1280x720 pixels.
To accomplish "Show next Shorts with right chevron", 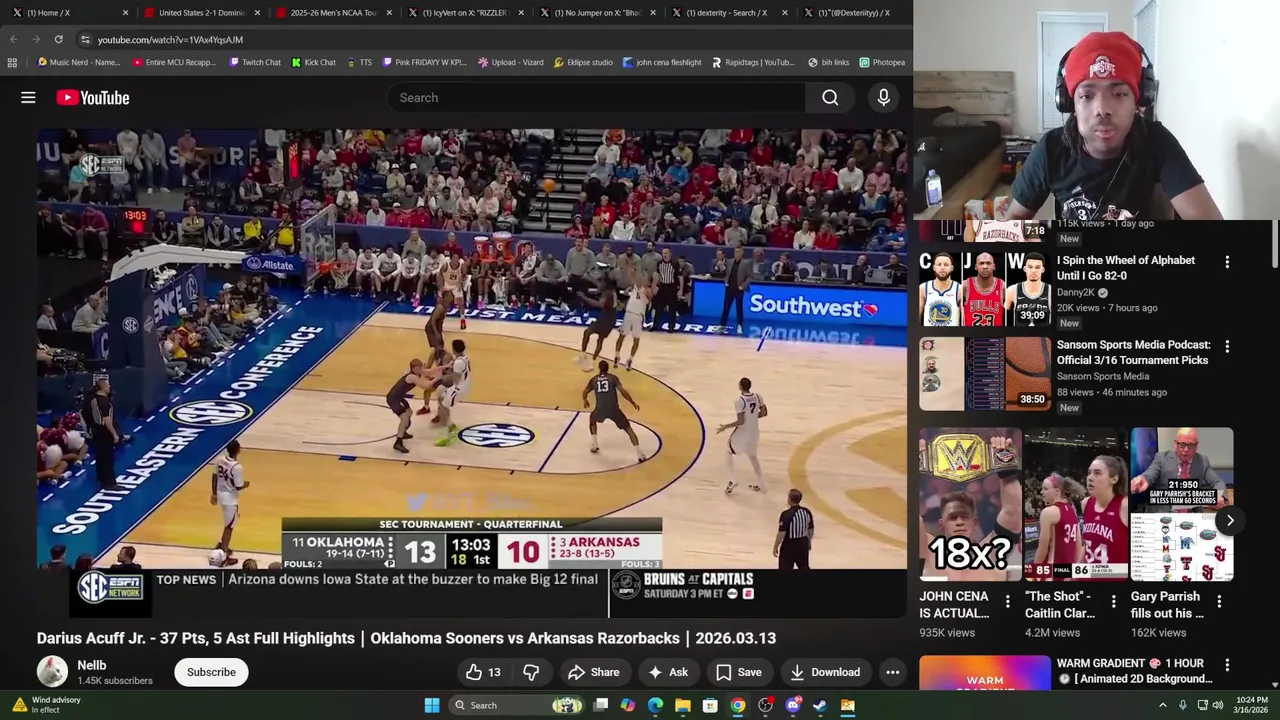I will (x=1230, y=520).
